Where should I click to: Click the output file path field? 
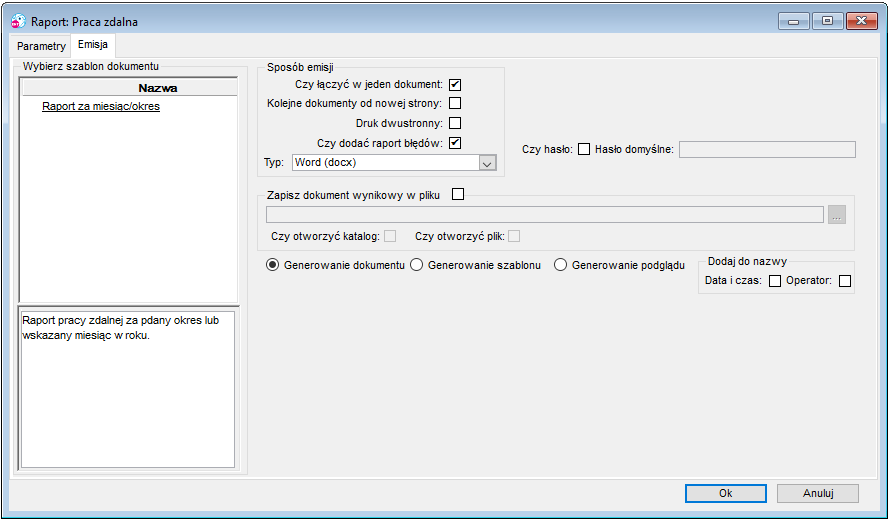(544, 214)
